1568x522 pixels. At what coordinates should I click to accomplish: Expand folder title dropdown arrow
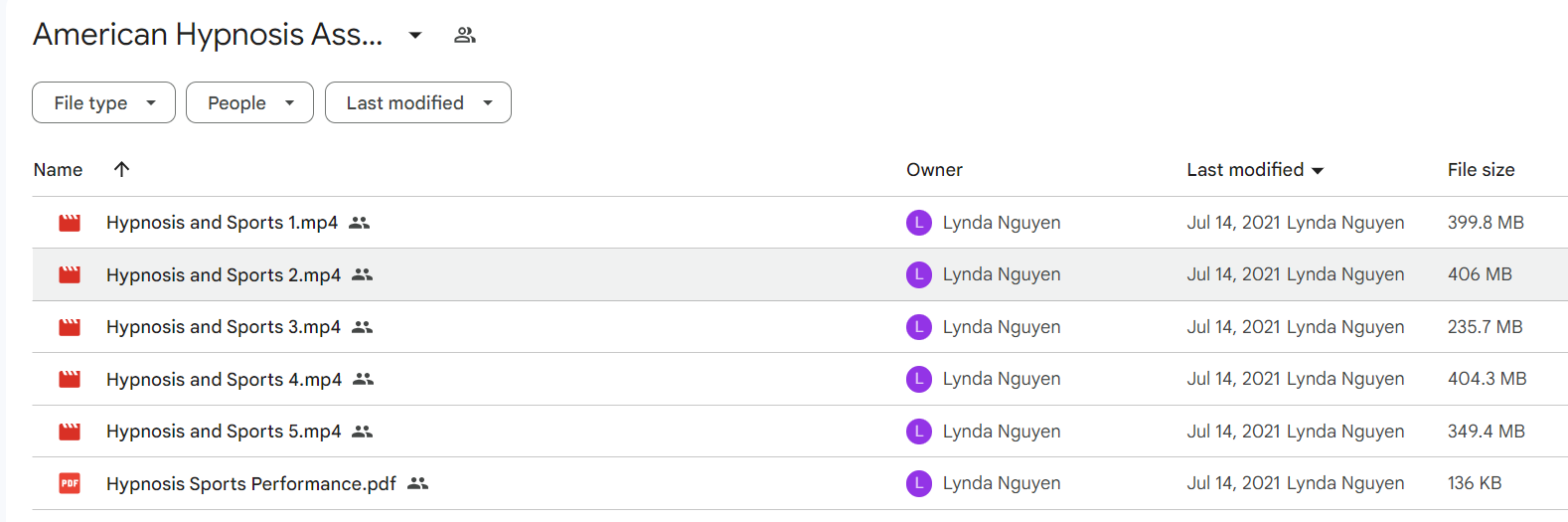[x=415, y=36]
